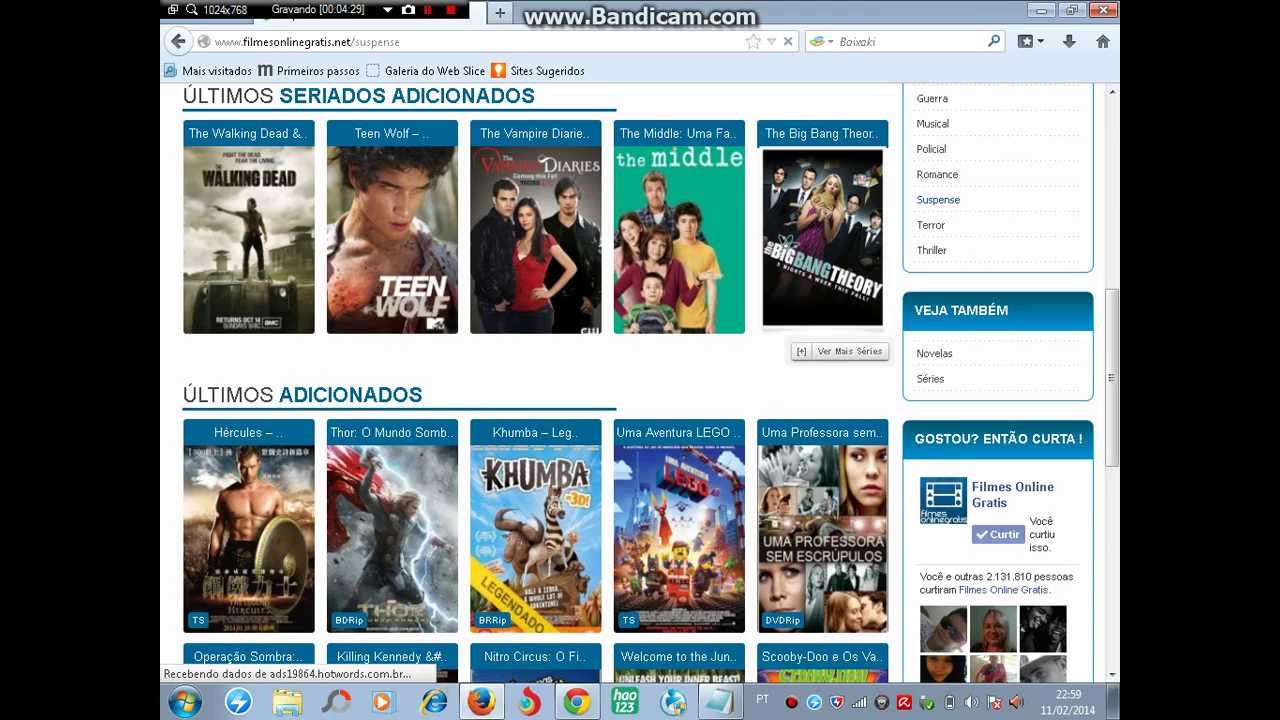Viewport: 1280px width, 720px height.
Task: Click the PT language indicator
Action: pyautogui.click(x=763, y=699)
